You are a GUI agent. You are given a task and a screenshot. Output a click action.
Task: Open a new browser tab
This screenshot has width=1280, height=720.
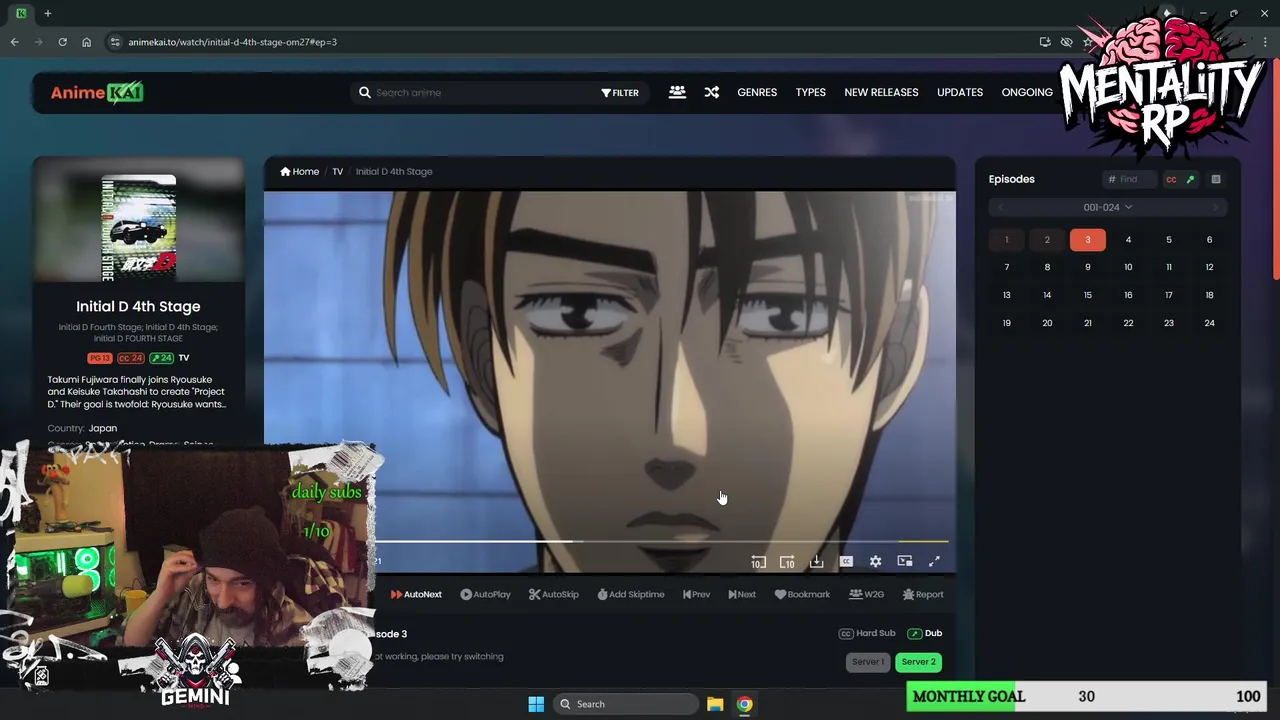(x=47, y=13)
